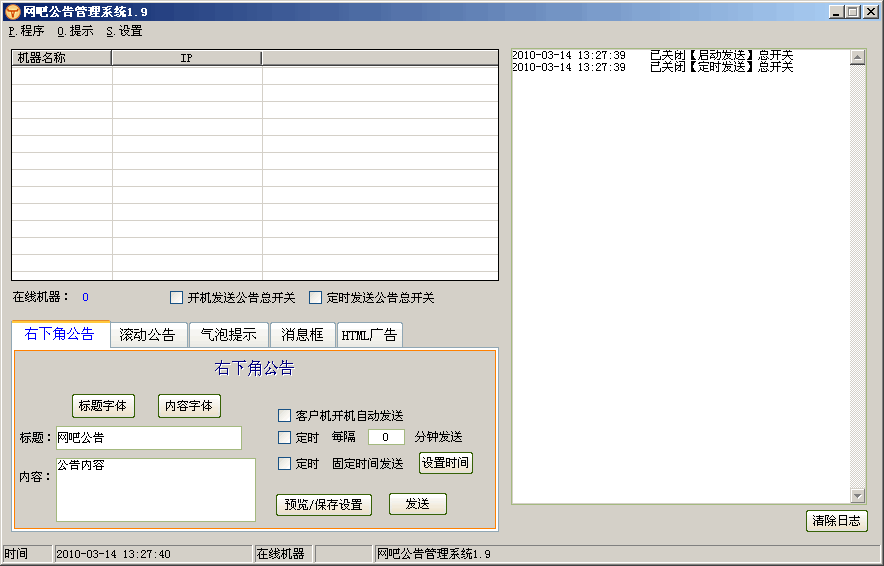884x566 pixels.
Task: Open the S.设置 menu
Action: [x=124, y=31]
